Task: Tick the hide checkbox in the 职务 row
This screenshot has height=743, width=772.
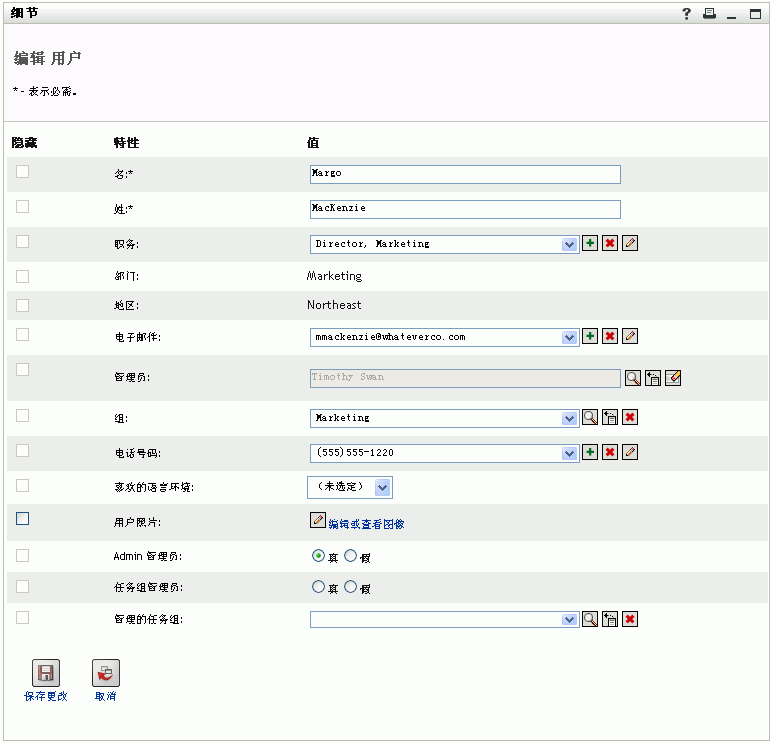Action: coord(23,241)
